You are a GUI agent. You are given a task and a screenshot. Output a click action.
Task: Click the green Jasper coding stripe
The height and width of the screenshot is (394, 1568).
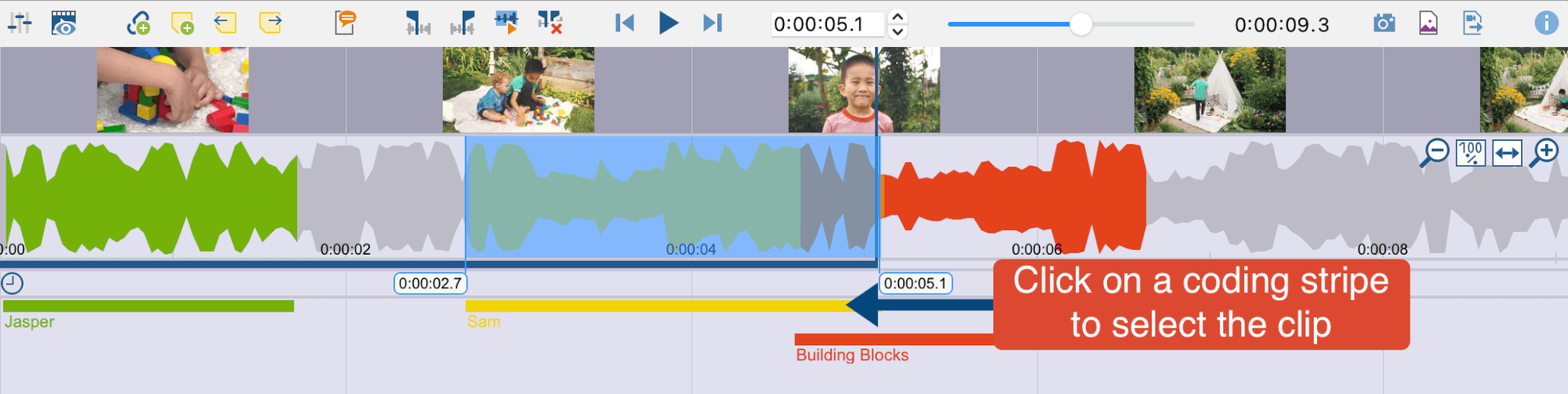click(x=148, y=306)
